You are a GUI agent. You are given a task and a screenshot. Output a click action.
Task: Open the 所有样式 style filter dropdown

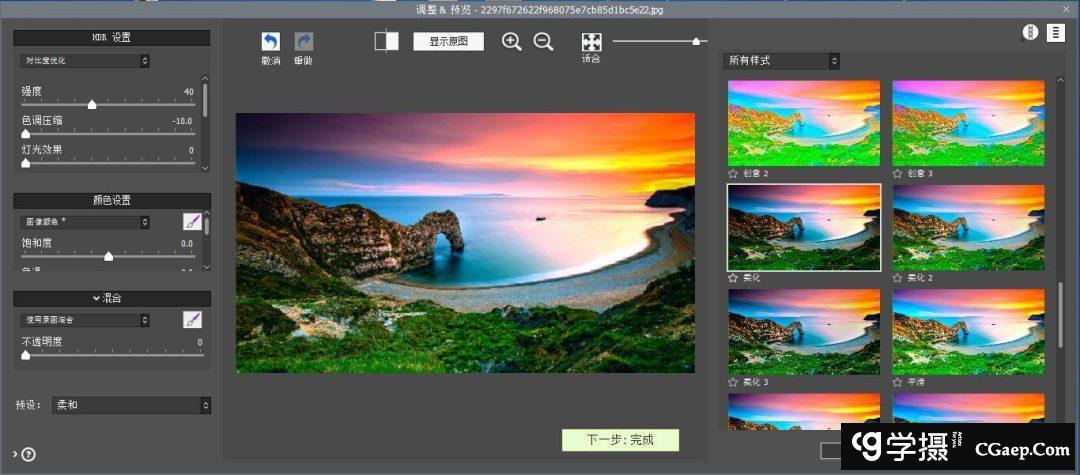tap(782, 61)
